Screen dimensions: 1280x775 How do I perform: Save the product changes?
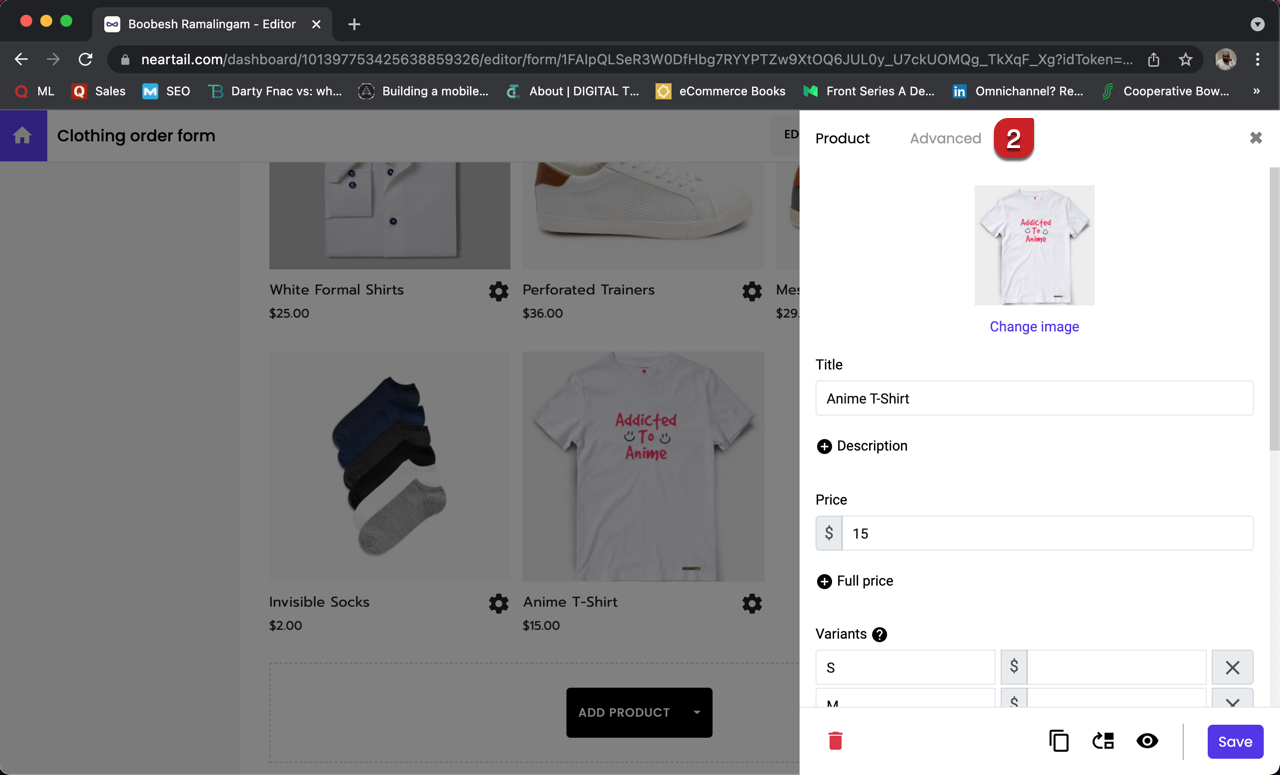point(1235,741)
